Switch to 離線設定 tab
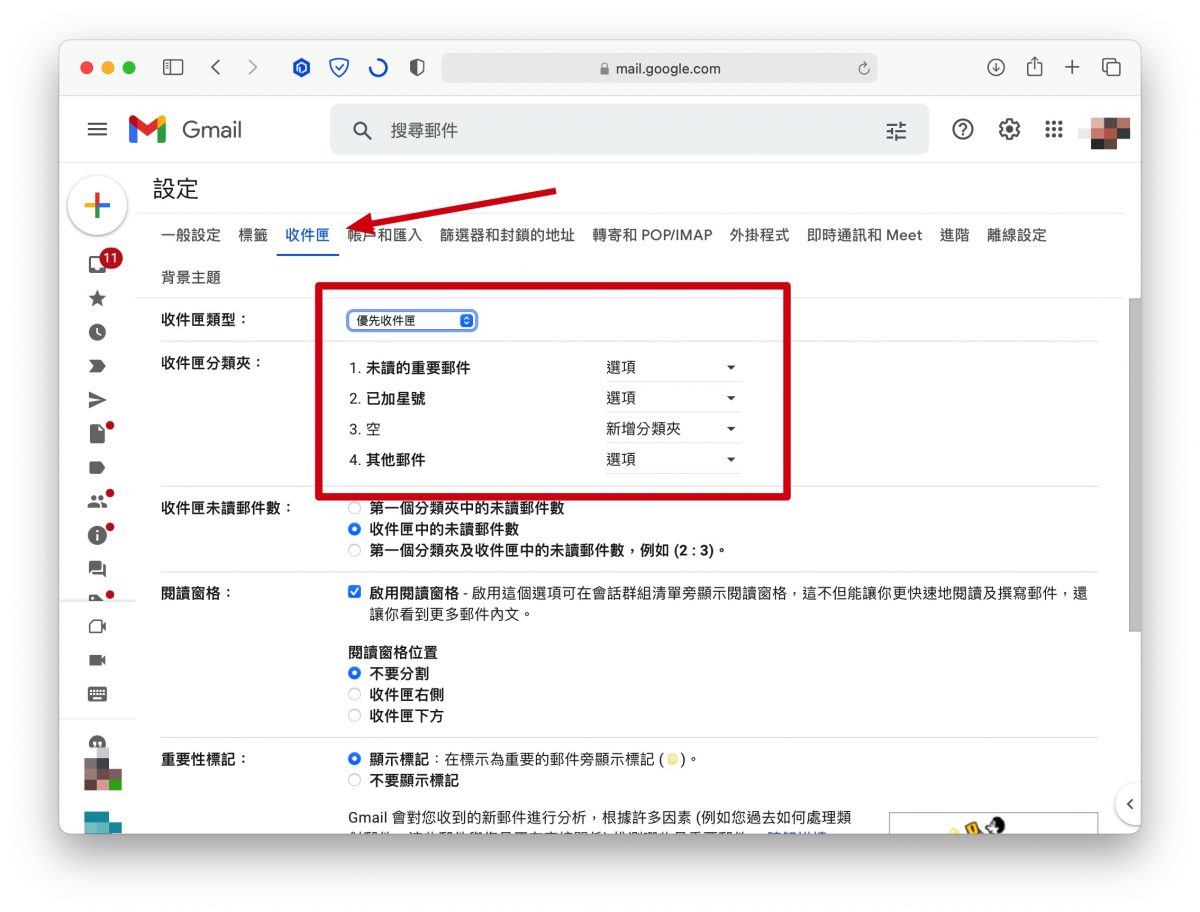 click(x=1016, y=235)
